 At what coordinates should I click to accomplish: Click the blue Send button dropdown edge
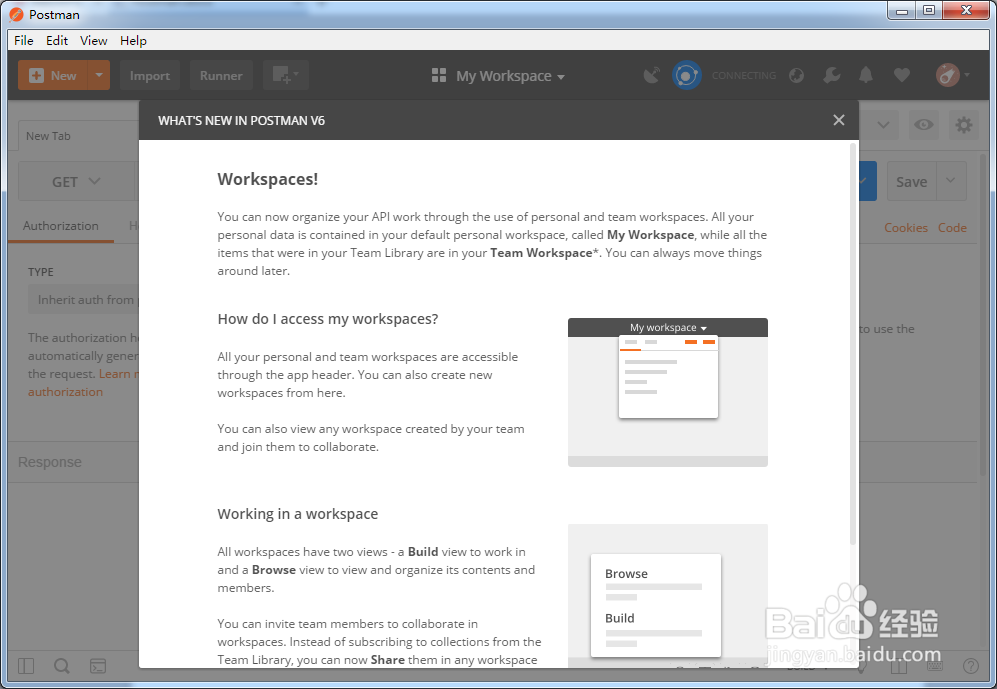[x=867, y=181]
